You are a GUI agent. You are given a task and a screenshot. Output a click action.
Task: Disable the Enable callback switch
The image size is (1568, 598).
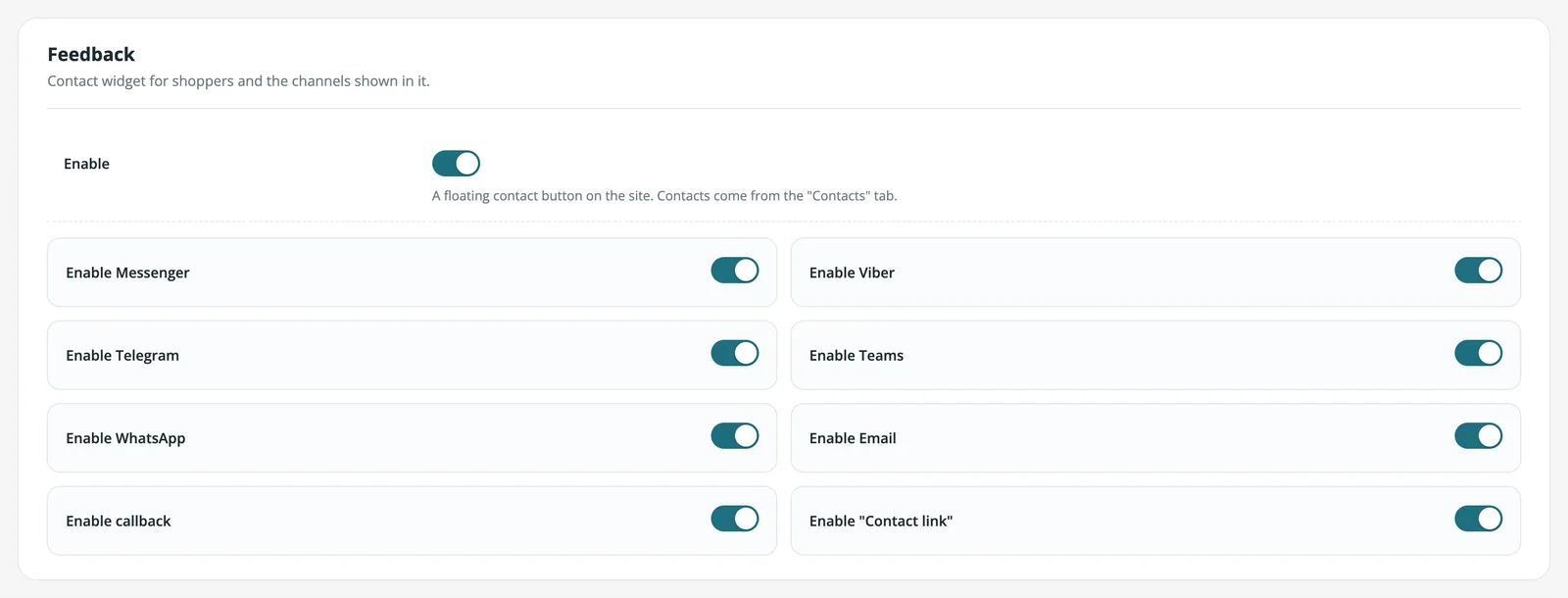click(x=735, y=519)
